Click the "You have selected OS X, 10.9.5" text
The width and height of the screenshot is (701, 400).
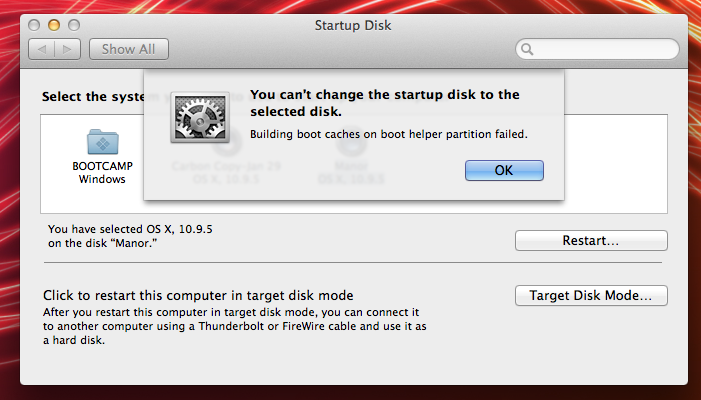point(130,229)
